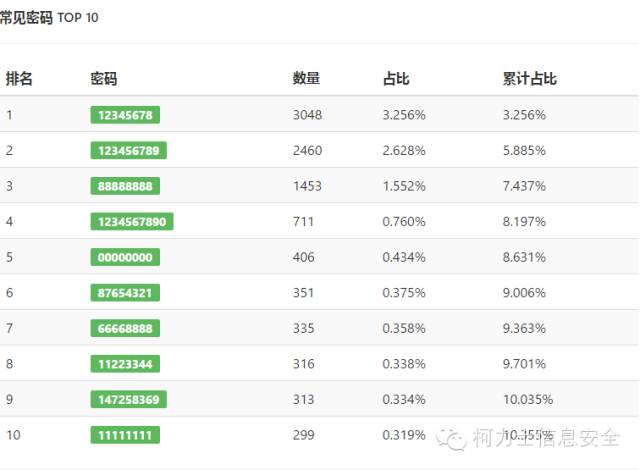Click the 常见密码 TOP 10 heading
Image resolution: width=640 pixels, height=470 pixels.
(49, 18)
